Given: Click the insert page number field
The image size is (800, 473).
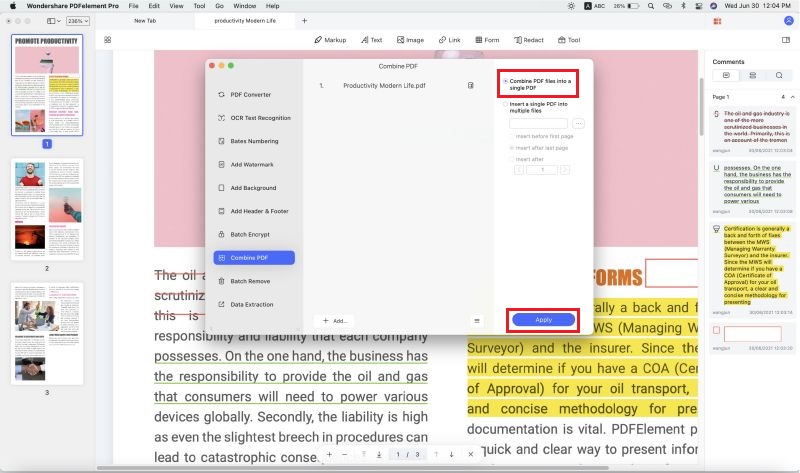Looking at the screenshot, I should pos(542,170).
